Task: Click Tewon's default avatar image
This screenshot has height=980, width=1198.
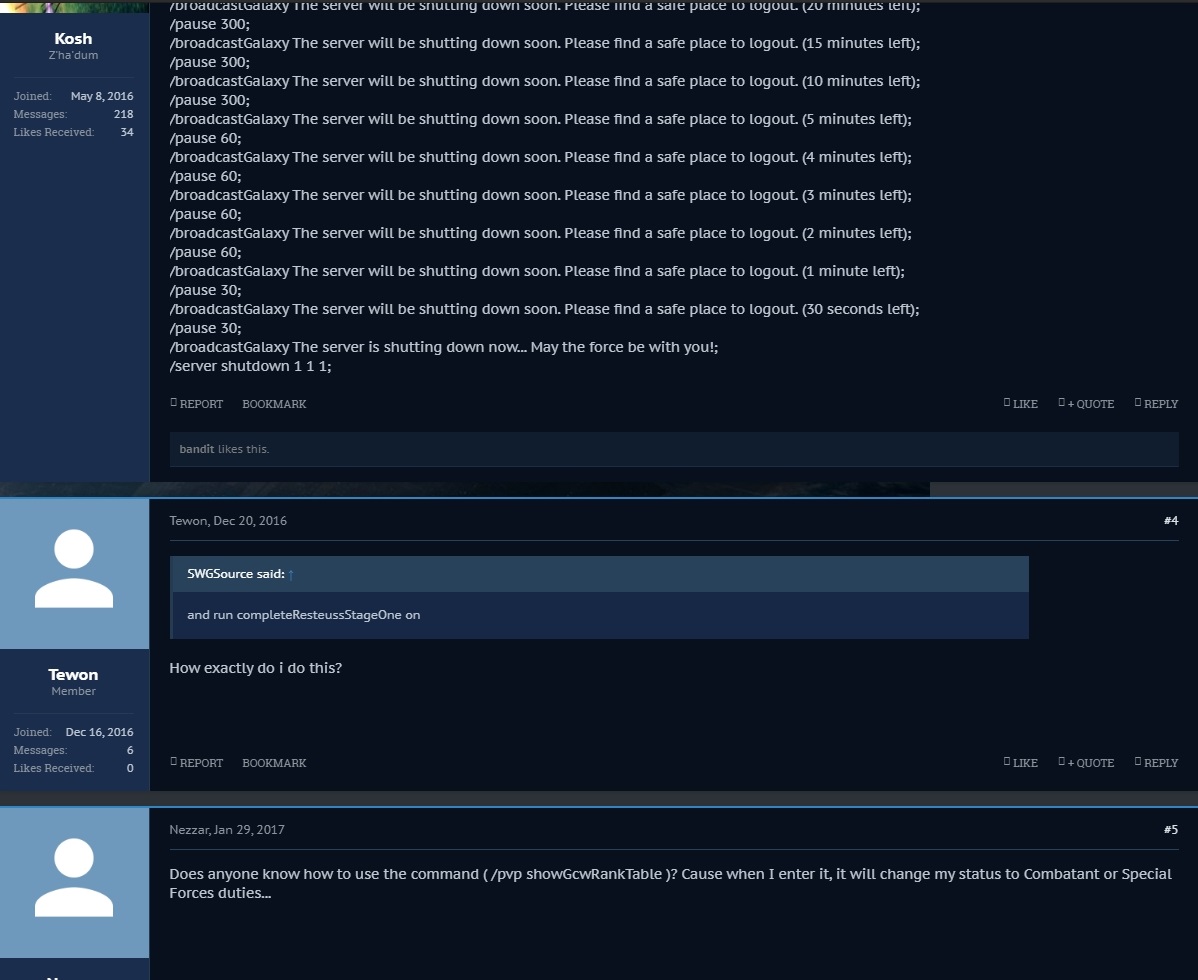Action: pyautogui.click(x=74, y=574)
